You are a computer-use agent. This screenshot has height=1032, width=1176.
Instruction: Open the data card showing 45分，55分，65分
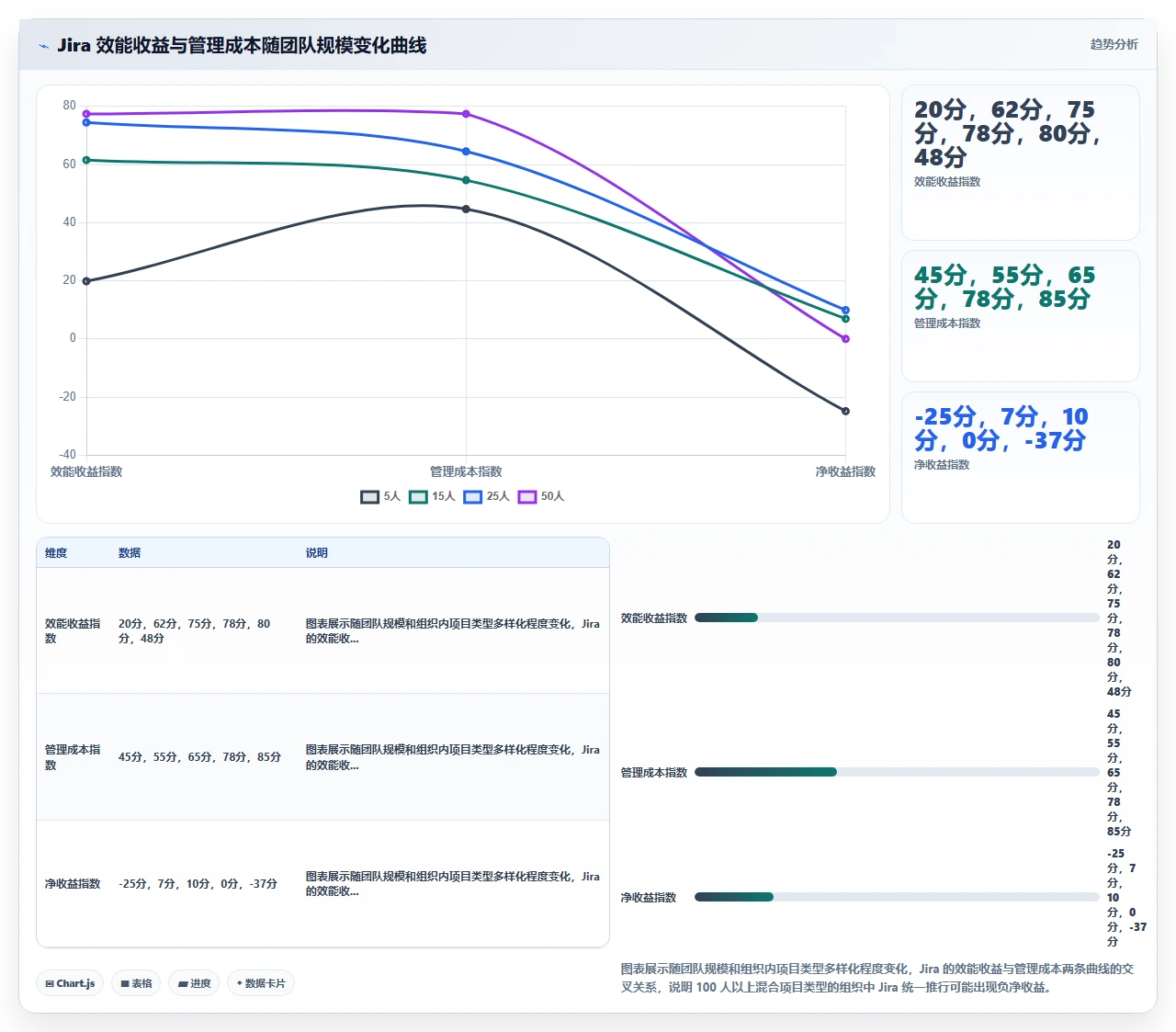pos(1021,316)
